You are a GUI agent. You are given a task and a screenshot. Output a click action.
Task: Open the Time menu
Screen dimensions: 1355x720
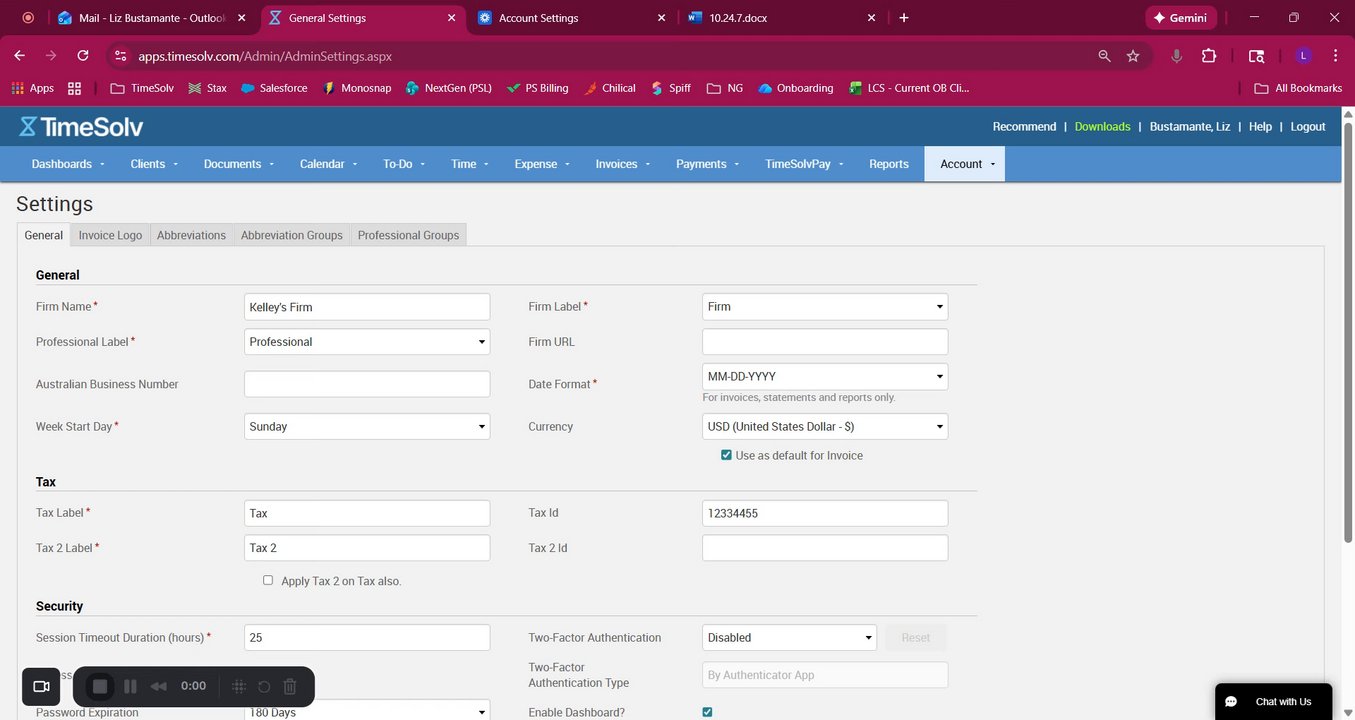point(470,164)
